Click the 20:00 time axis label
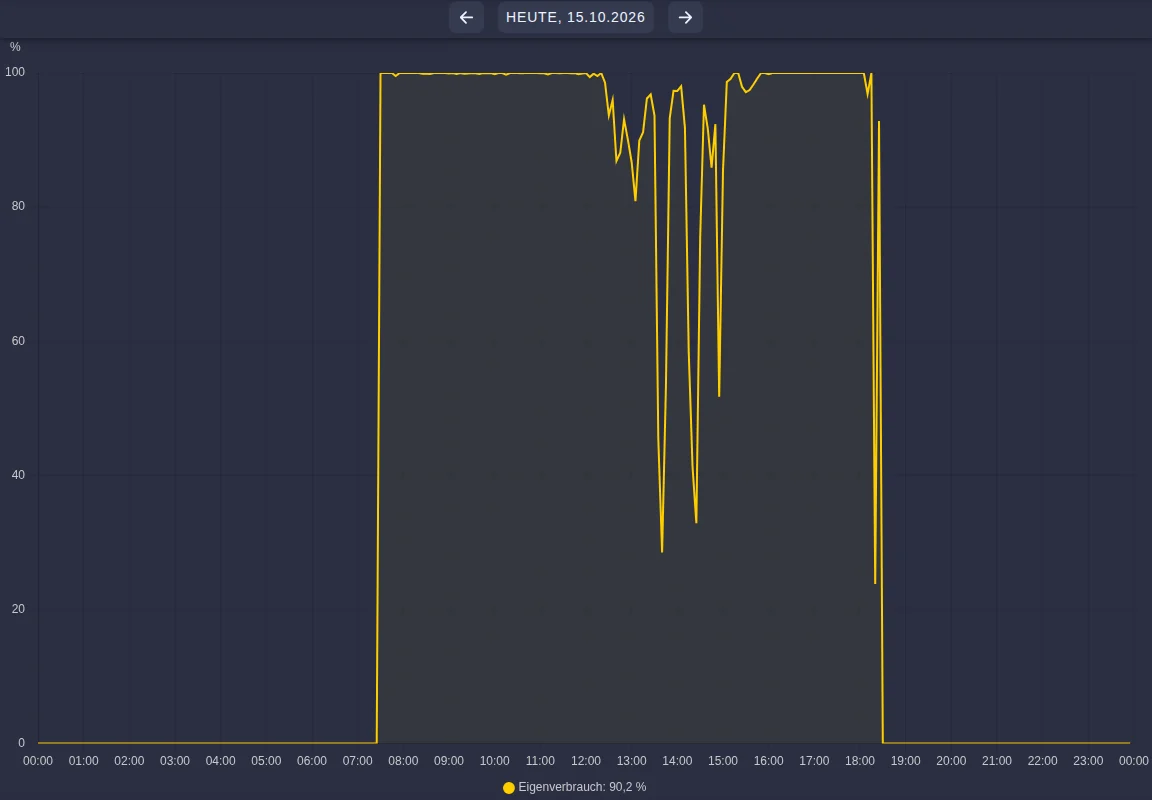The height and width of the screenshot is (800, 1152). coord(951,760)
